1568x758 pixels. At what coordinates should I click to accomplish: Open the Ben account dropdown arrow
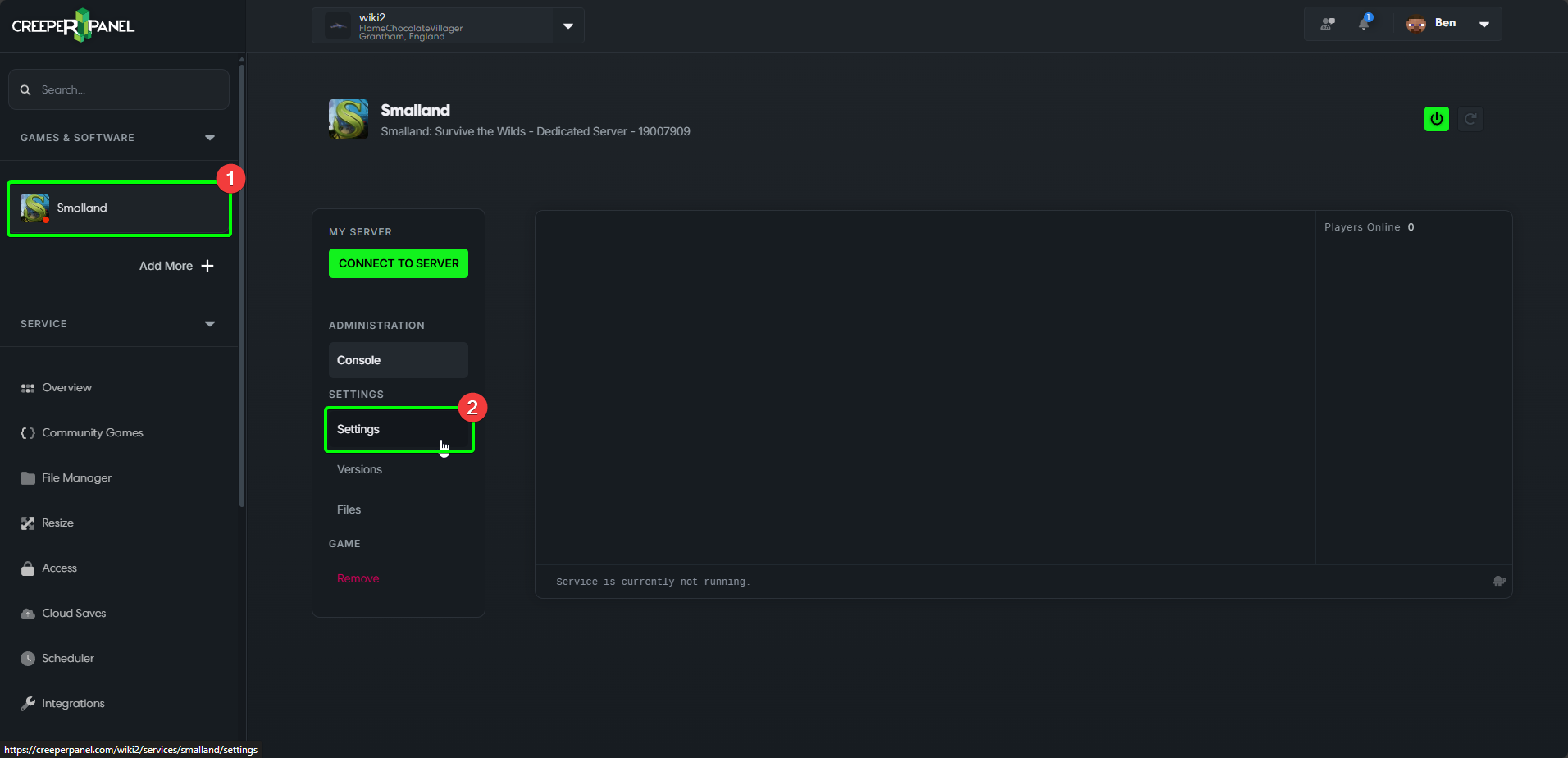tap(1484, 24)
